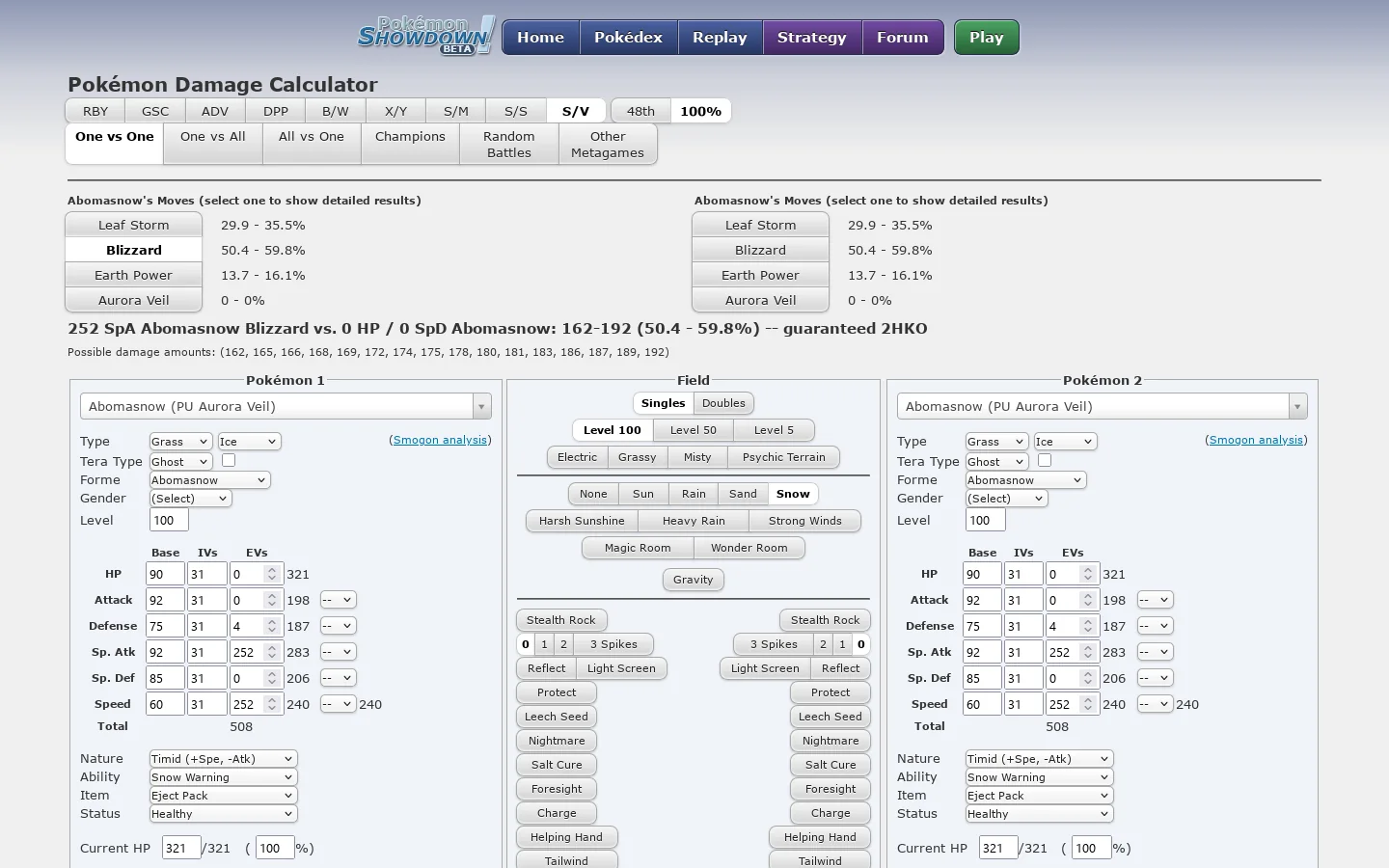Image resolution: width=1389 pixels, height=868 pixels.
Task: Open Pokémon 2 set selector dropdown
Action: tap(1103, 406)
